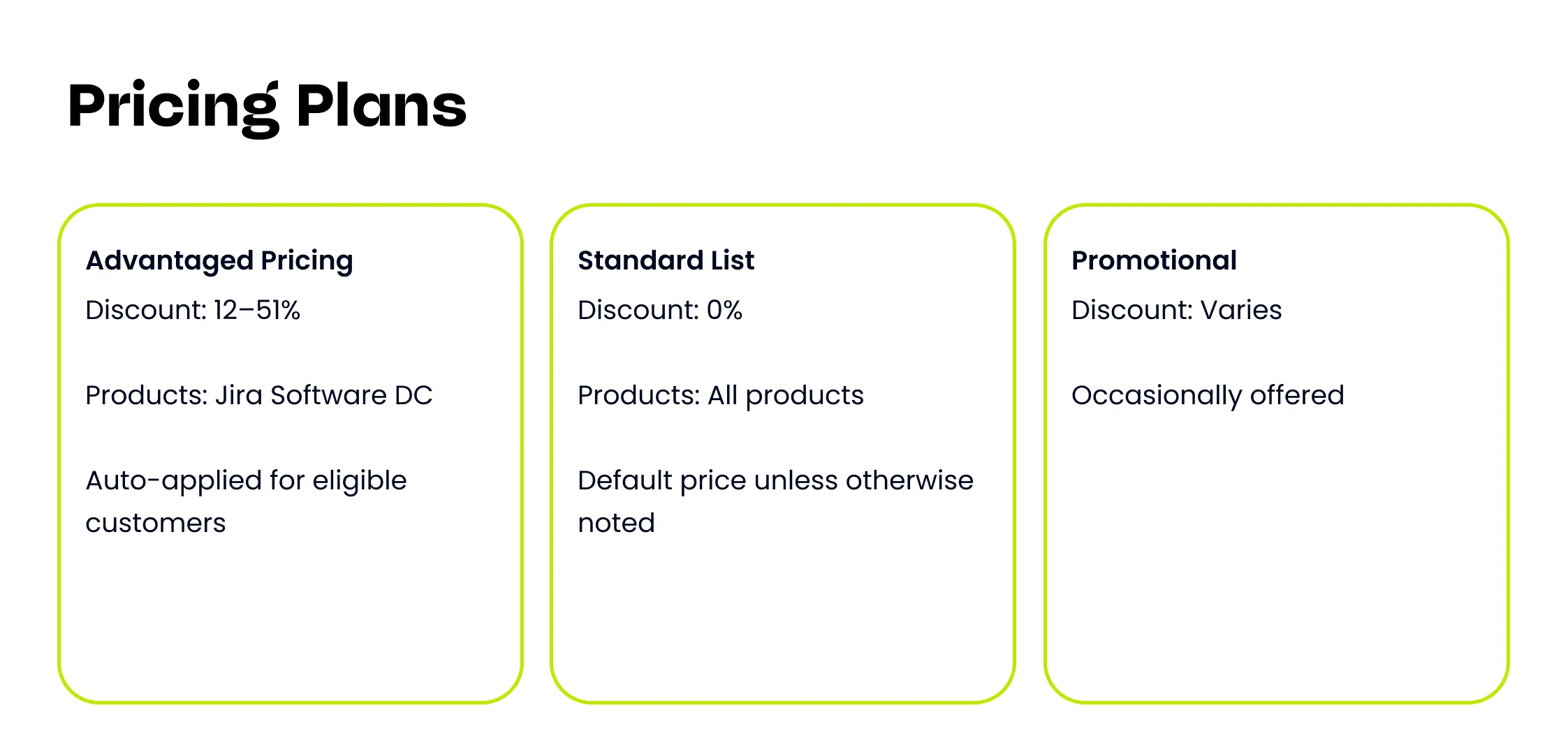Select the "Products: All products" text
Image resolution: width=1568 pixels, height=754 pixels.
click(720, 395)
